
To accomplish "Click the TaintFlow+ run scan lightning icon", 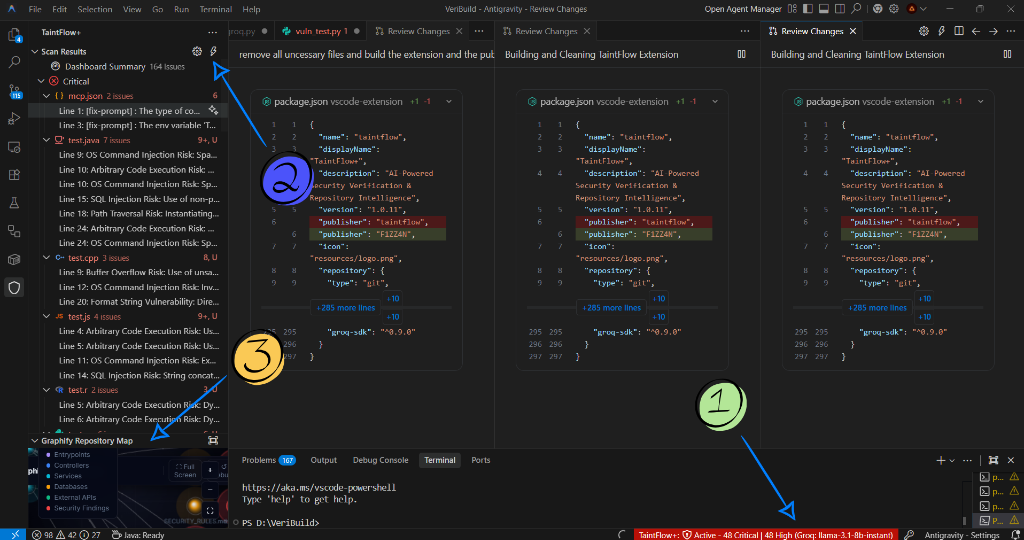I will [213, 52].
